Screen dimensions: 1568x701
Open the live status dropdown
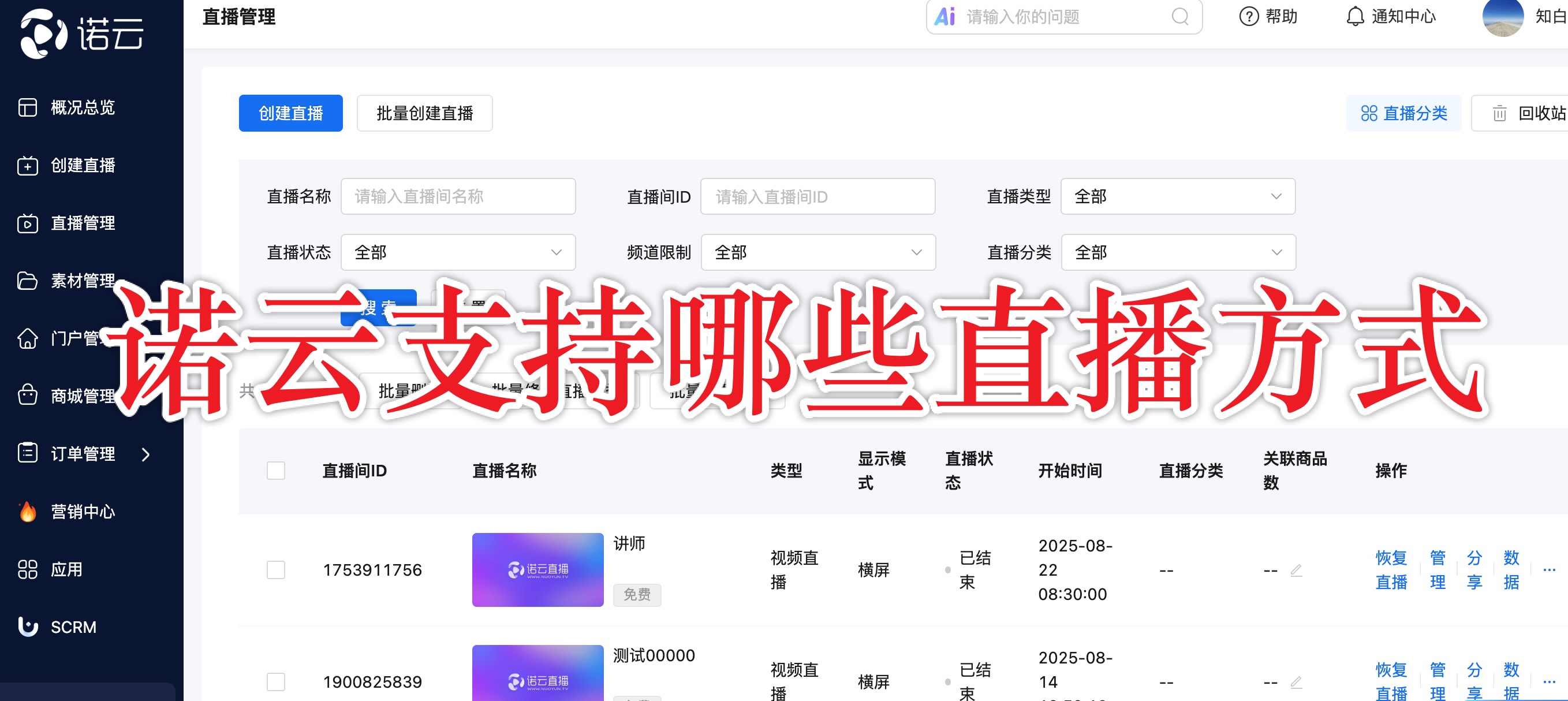tap(458, 252)
